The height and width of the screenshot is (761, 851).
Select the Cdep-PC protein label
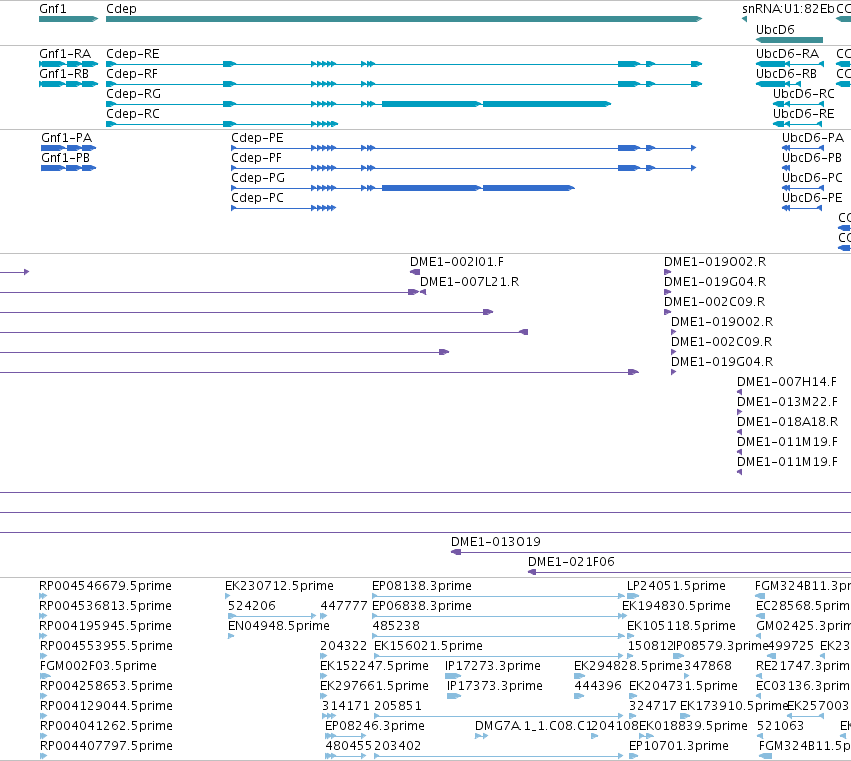257,198
